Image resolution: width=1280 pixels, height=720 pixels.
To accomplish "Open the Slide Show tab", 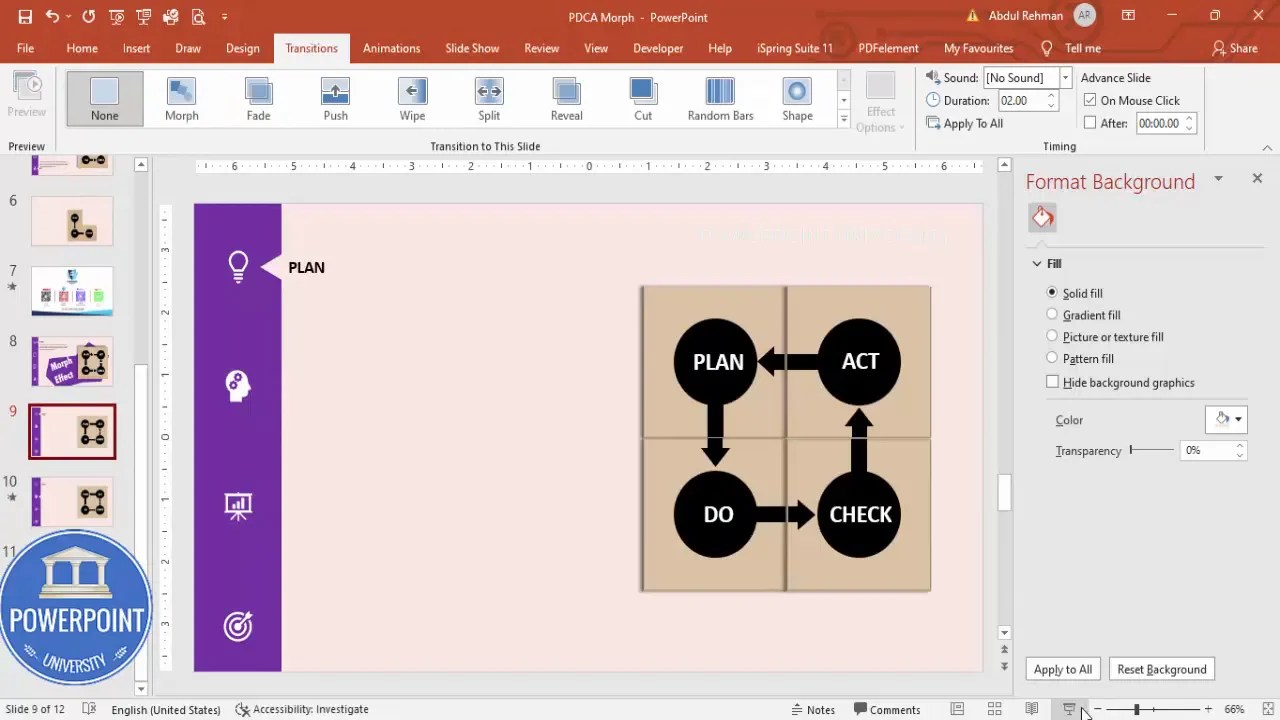I will (x=472, y=48).
